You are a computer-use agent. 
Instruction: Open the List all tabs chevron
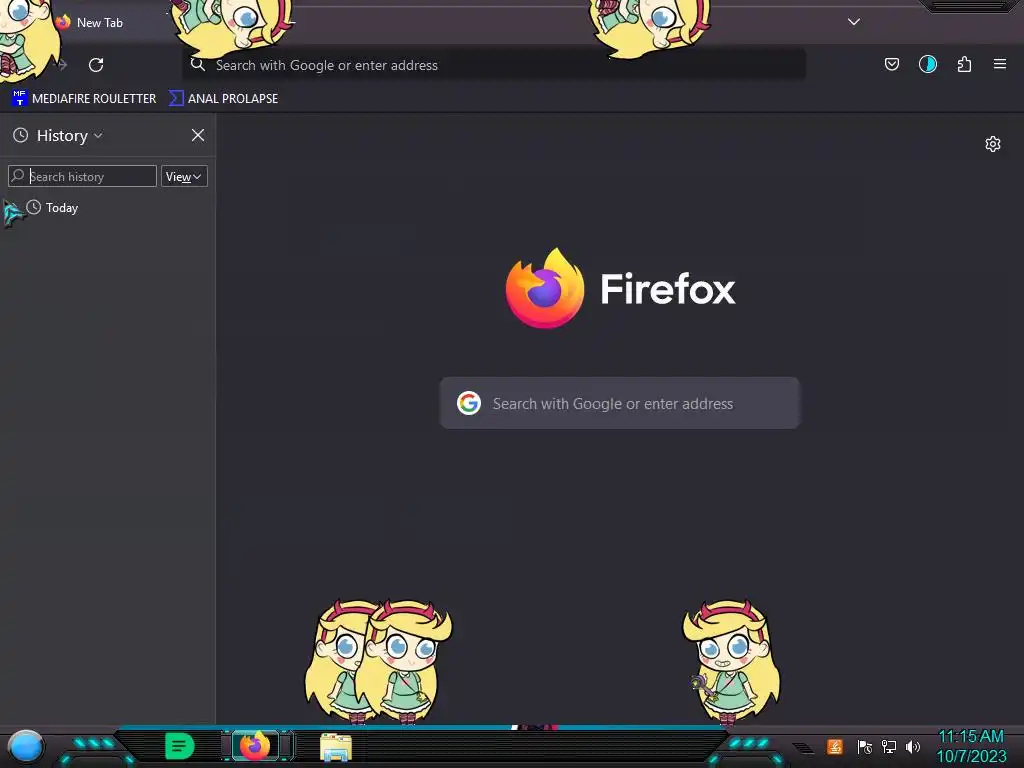point(854,22)
